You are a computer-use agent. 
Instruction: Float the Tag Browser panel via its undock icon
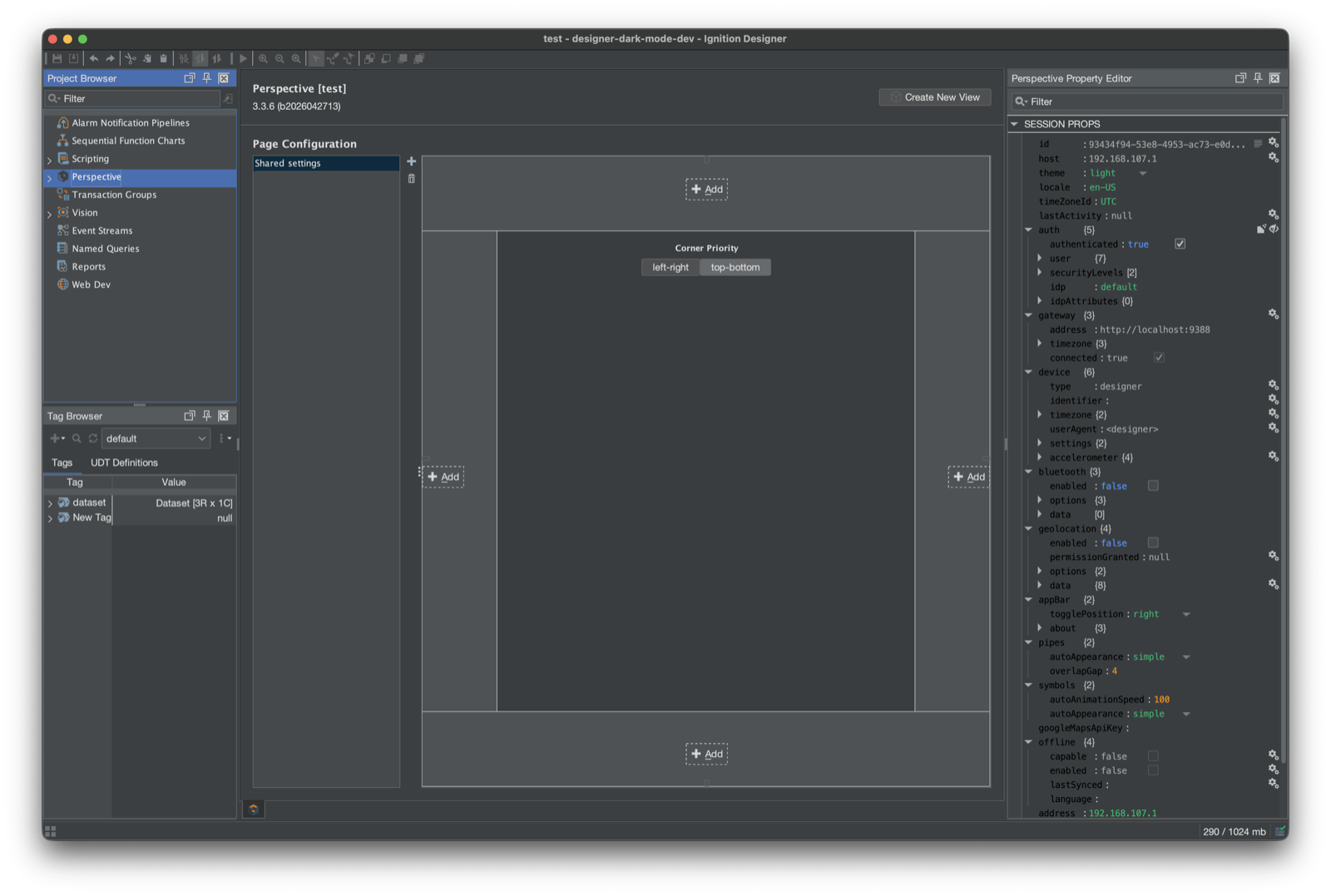pos(190,416)
